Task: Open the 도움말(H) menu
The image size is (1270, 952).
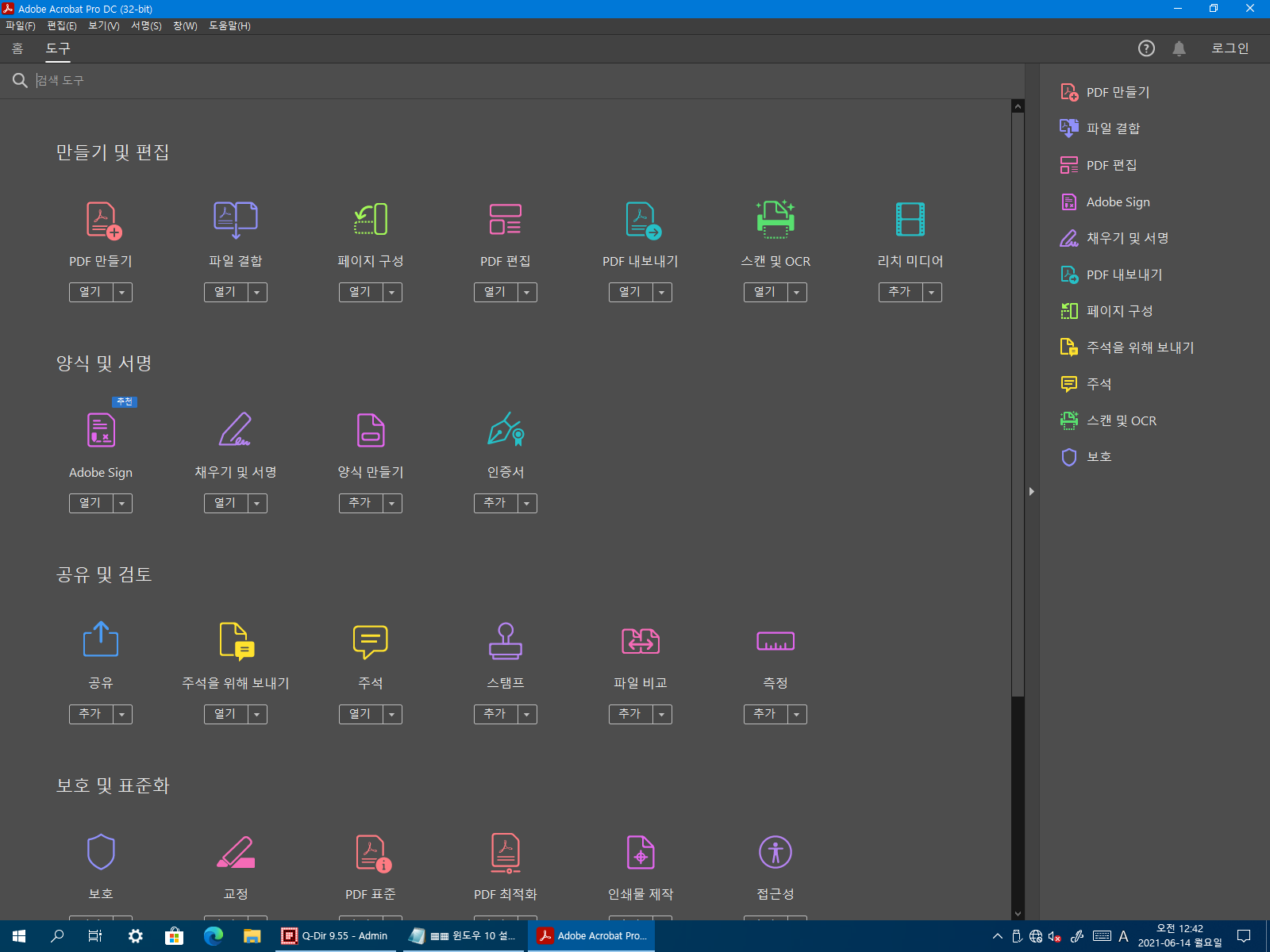Action: click(x=230, y=25)
